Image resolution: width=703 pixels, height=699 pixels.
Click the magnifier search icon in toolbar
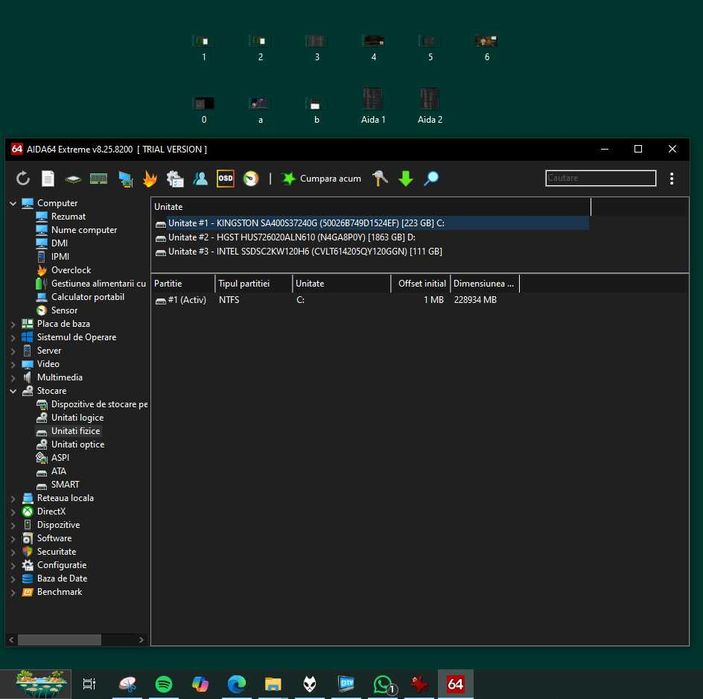click(431, 178)
